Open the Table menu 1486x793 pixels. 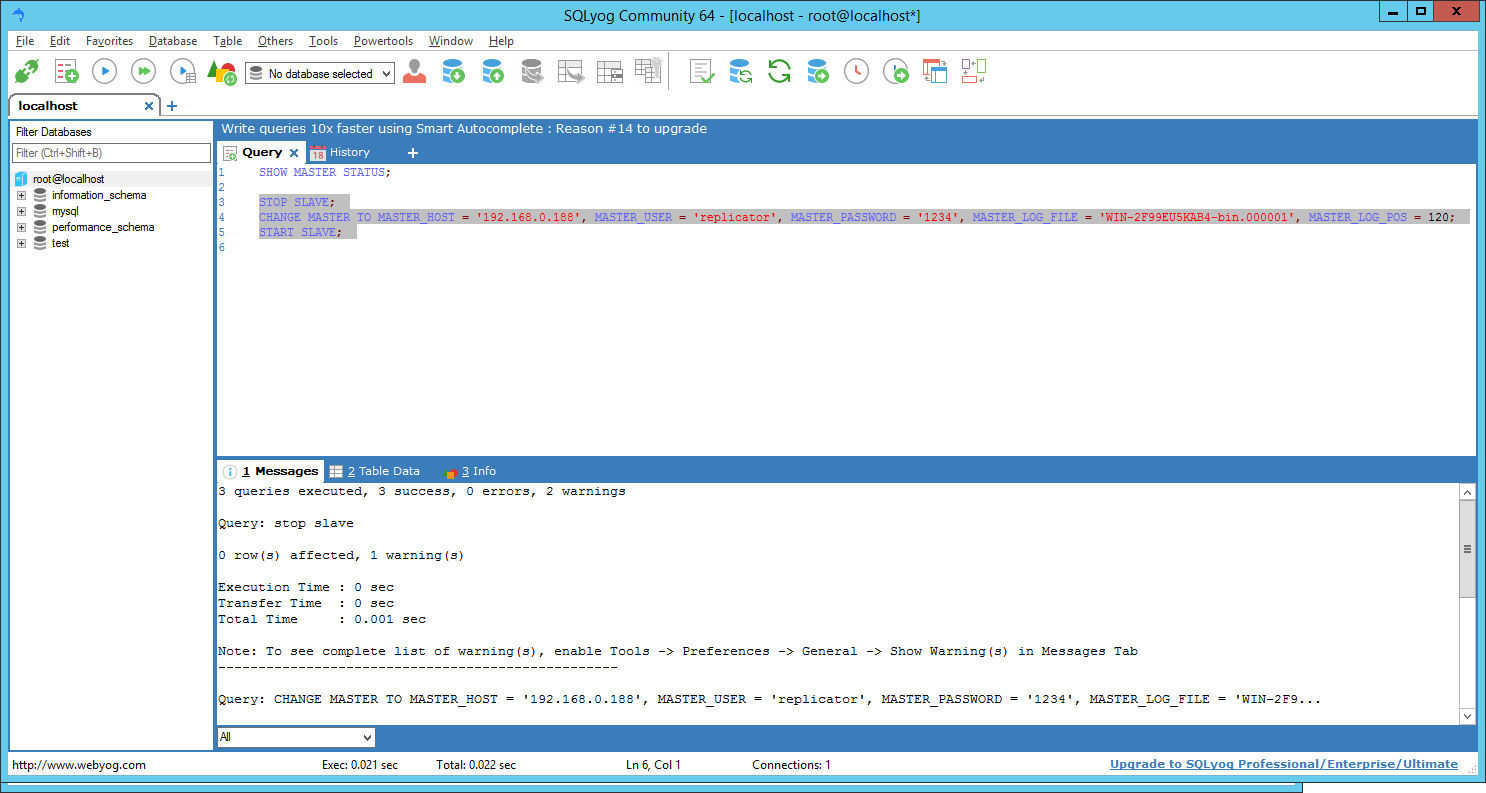pyautogui.click(x=227, y=41)
